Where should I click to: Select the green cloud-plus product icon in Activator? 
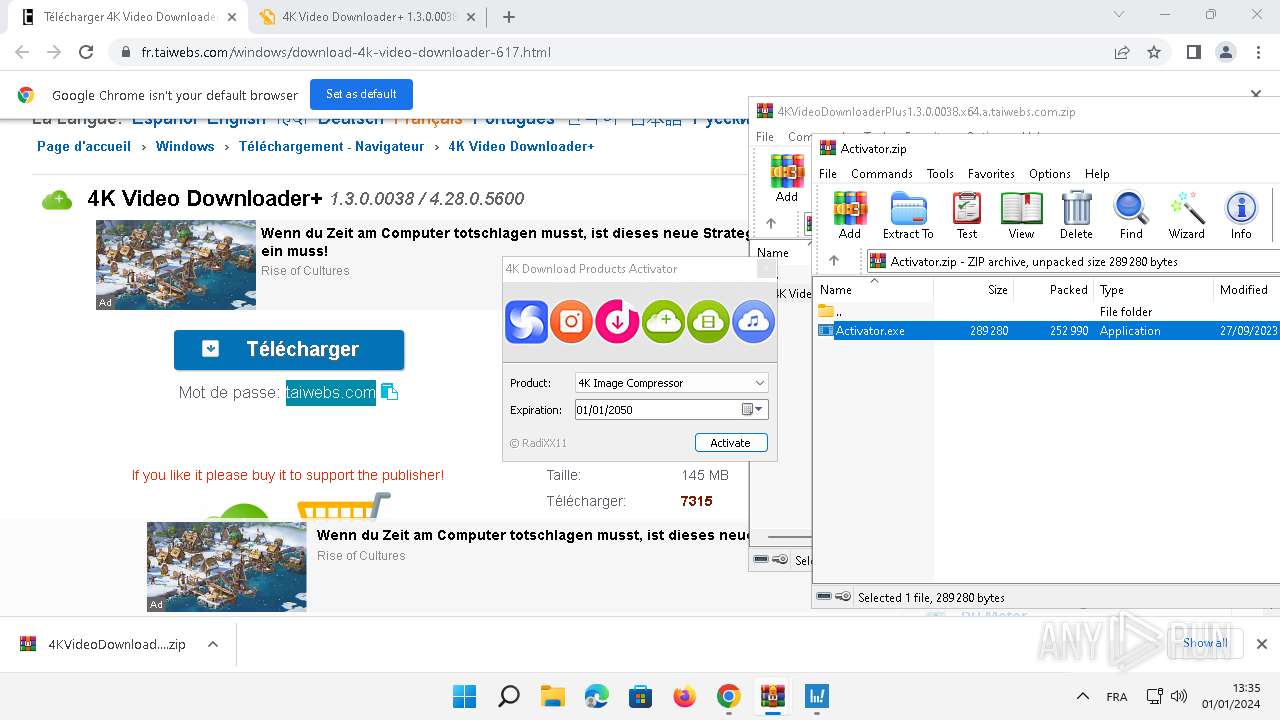pos(663,321)
